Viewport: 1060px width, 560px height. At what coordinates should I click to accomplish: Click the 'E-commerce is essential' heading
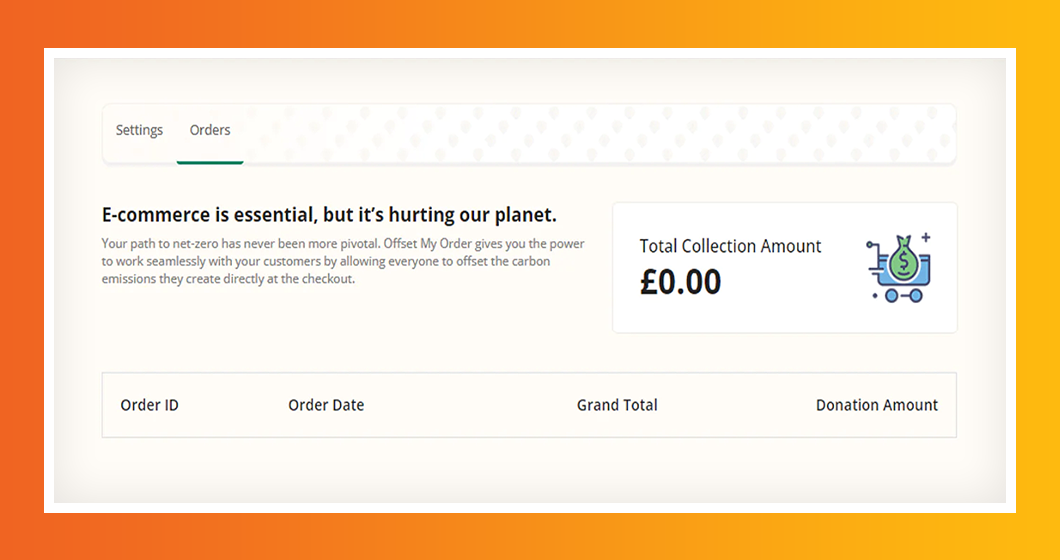[x=329, y=215]
